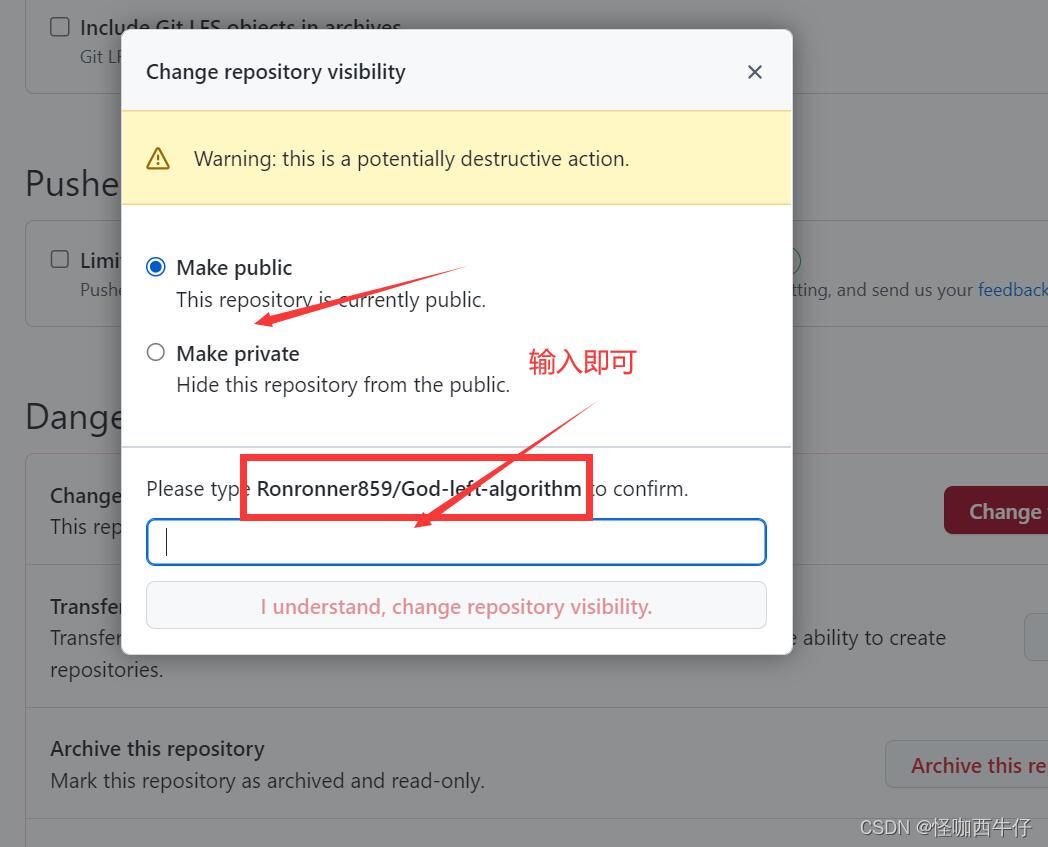Image resolution: width=1048 pixels, height=847 pixels.
Task: Focus the repository name confirmation field
Action: point(456,542)
